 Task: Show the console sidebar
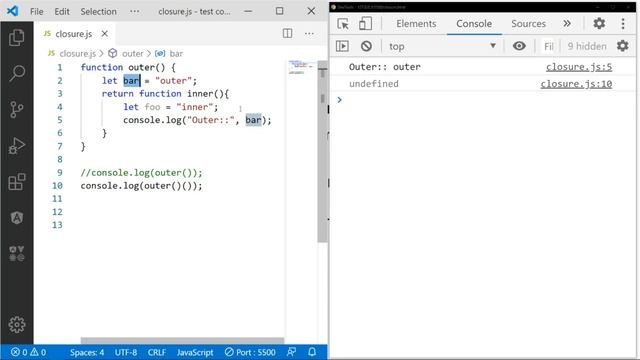click(x=342, y=46)
